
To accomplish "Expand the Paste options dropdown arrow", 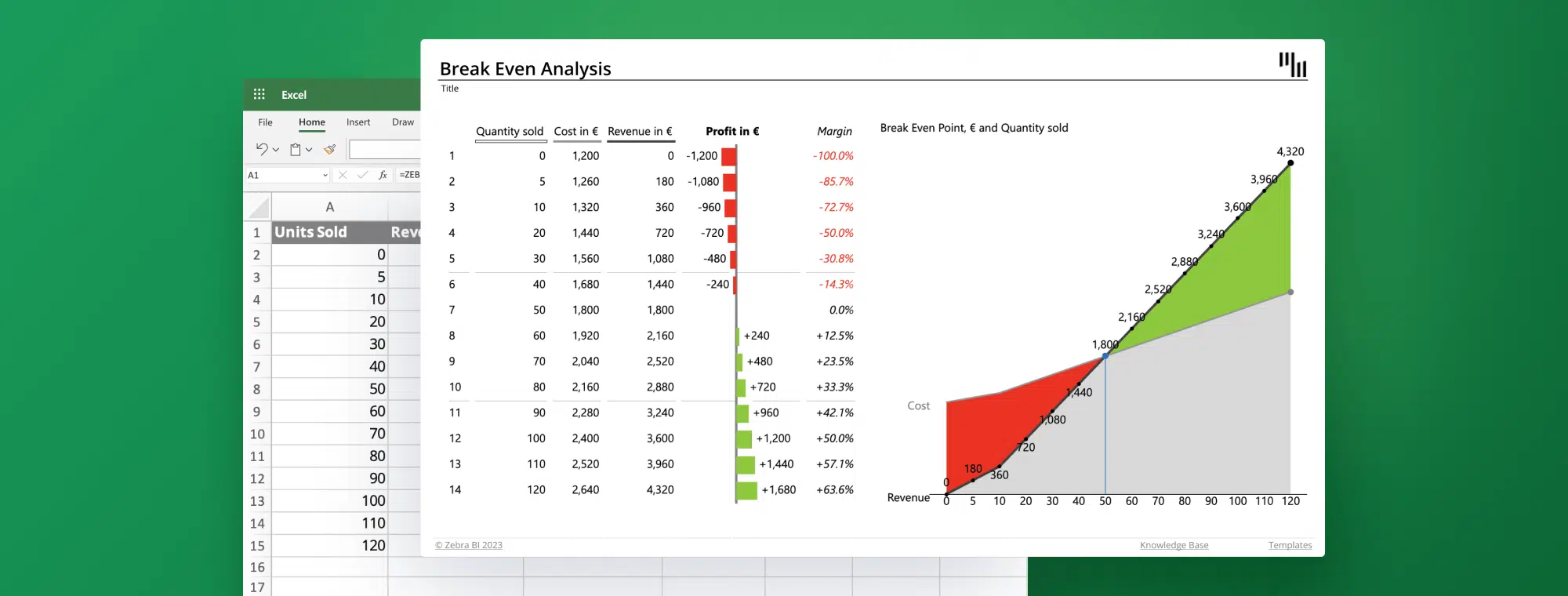I will pyautogui.click(x=309, y=150).
